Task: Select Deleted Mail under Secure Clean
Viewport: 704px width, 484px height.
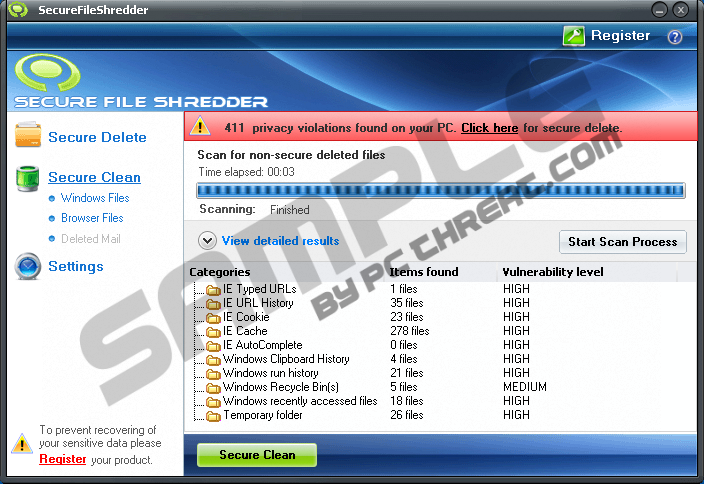Action: point(91,238)
